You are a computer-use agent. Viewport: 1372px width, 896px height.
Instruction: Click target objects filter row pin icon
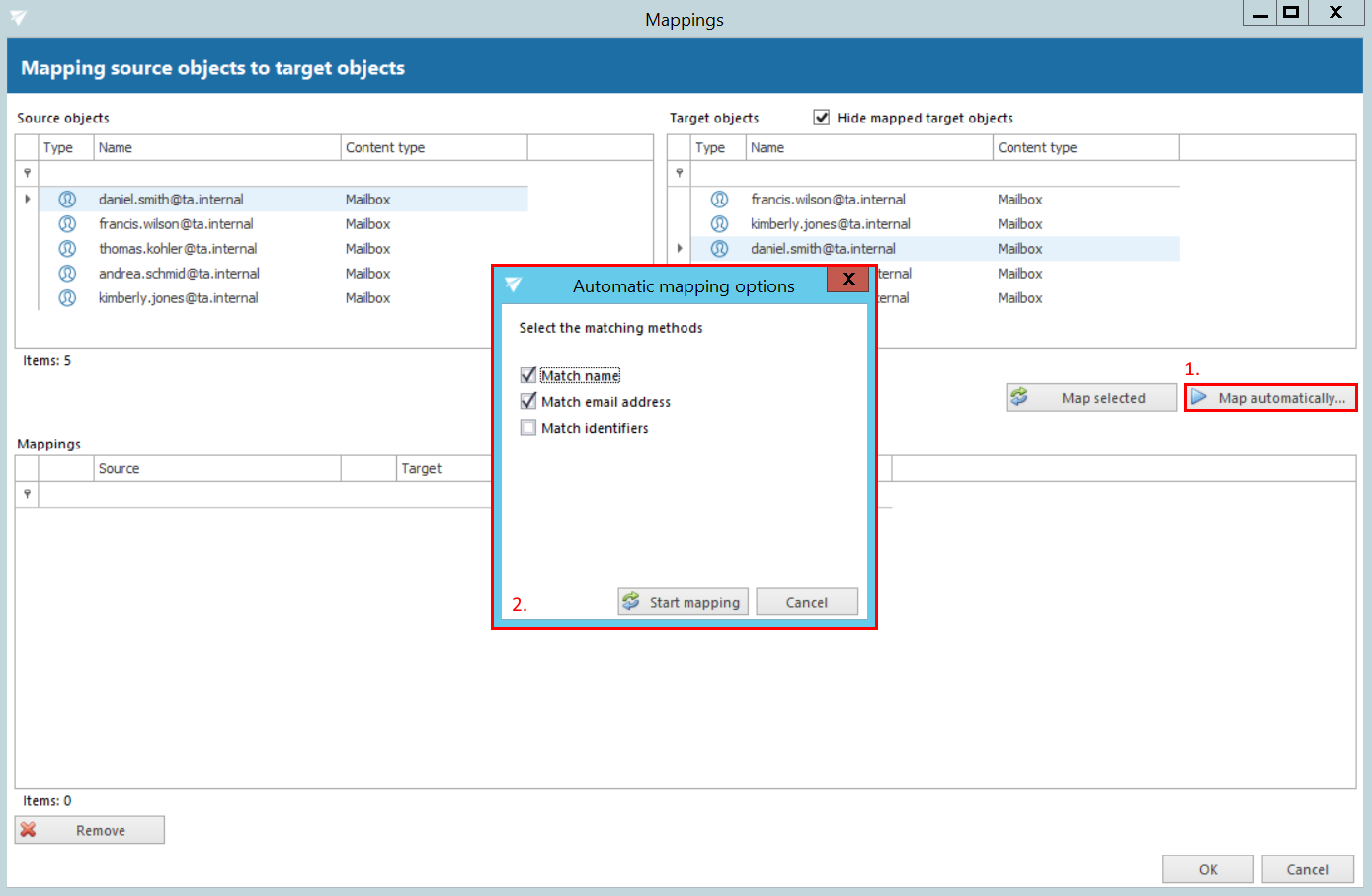(x=679, y=173)
